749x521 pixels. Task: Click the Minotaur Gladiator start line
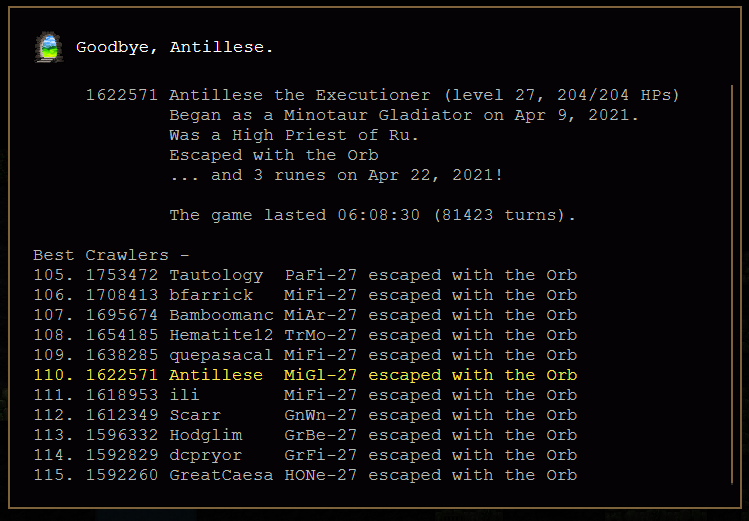click(x=404, y=115)
